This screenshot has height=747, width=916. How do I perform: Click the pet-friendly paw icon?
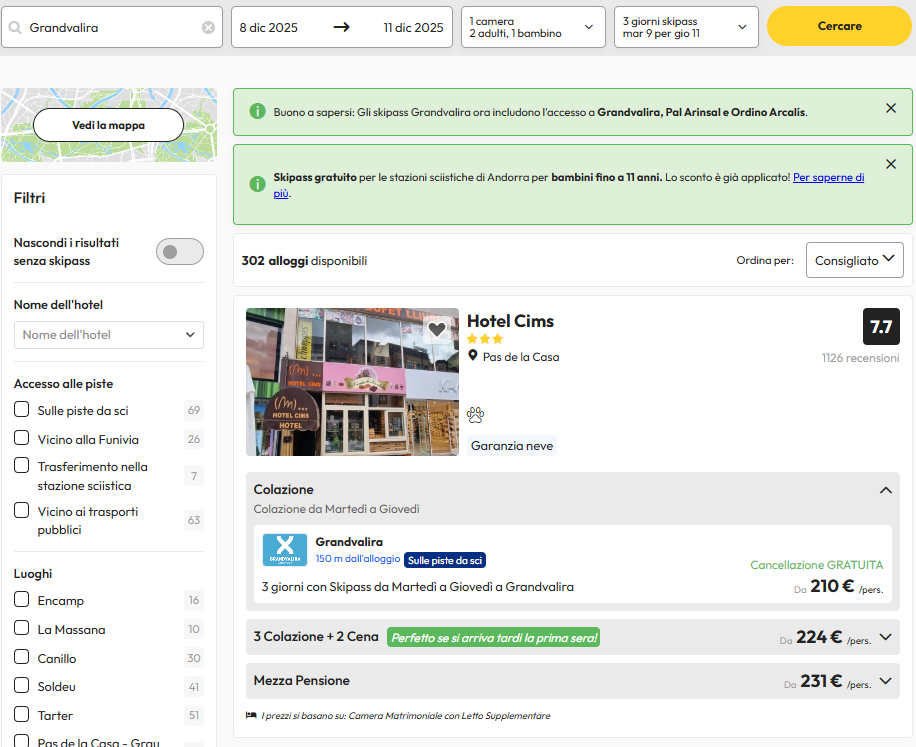coord(476,415)
